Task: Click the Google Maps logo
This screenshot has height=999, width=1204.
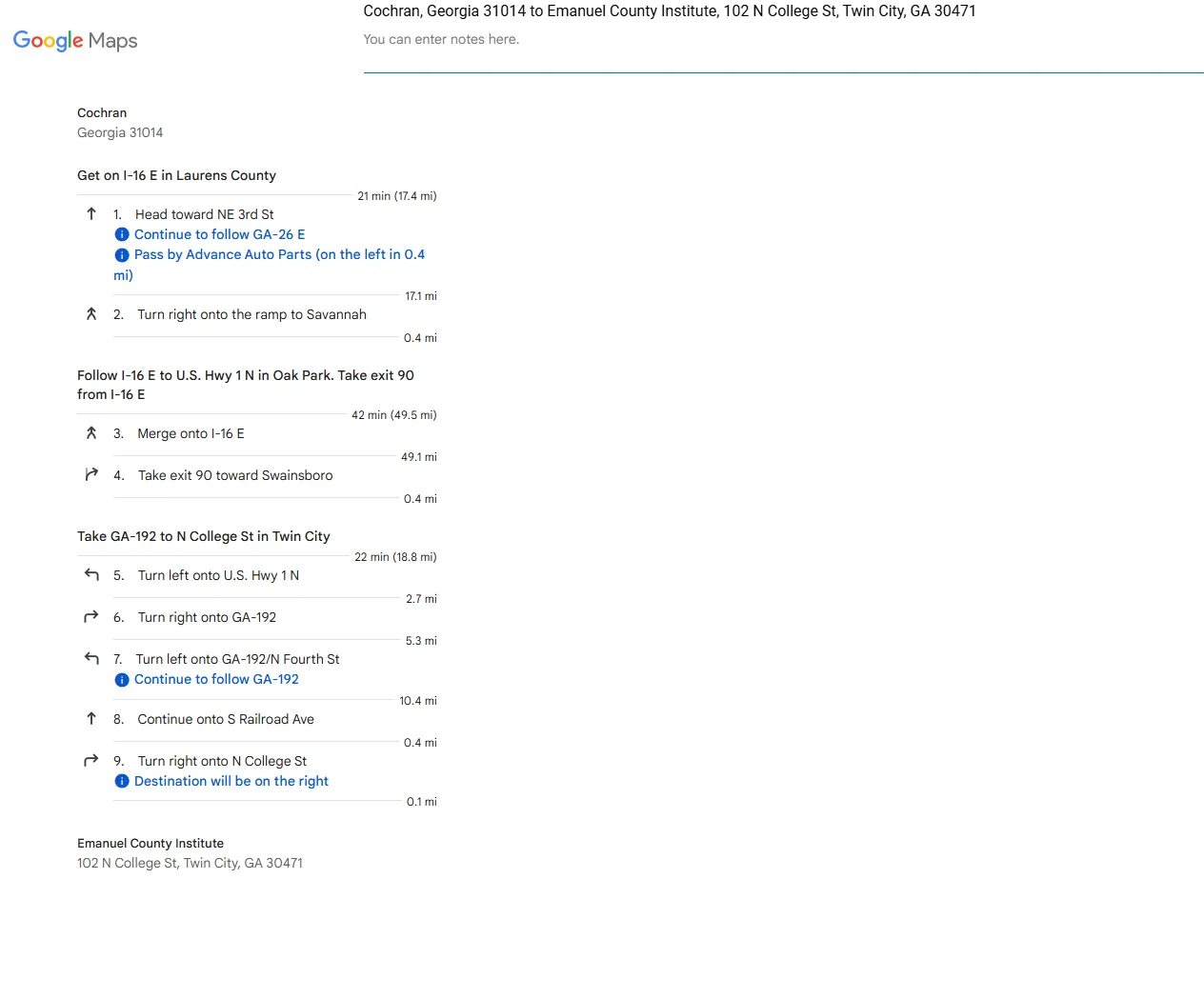Action: (75, 40)
